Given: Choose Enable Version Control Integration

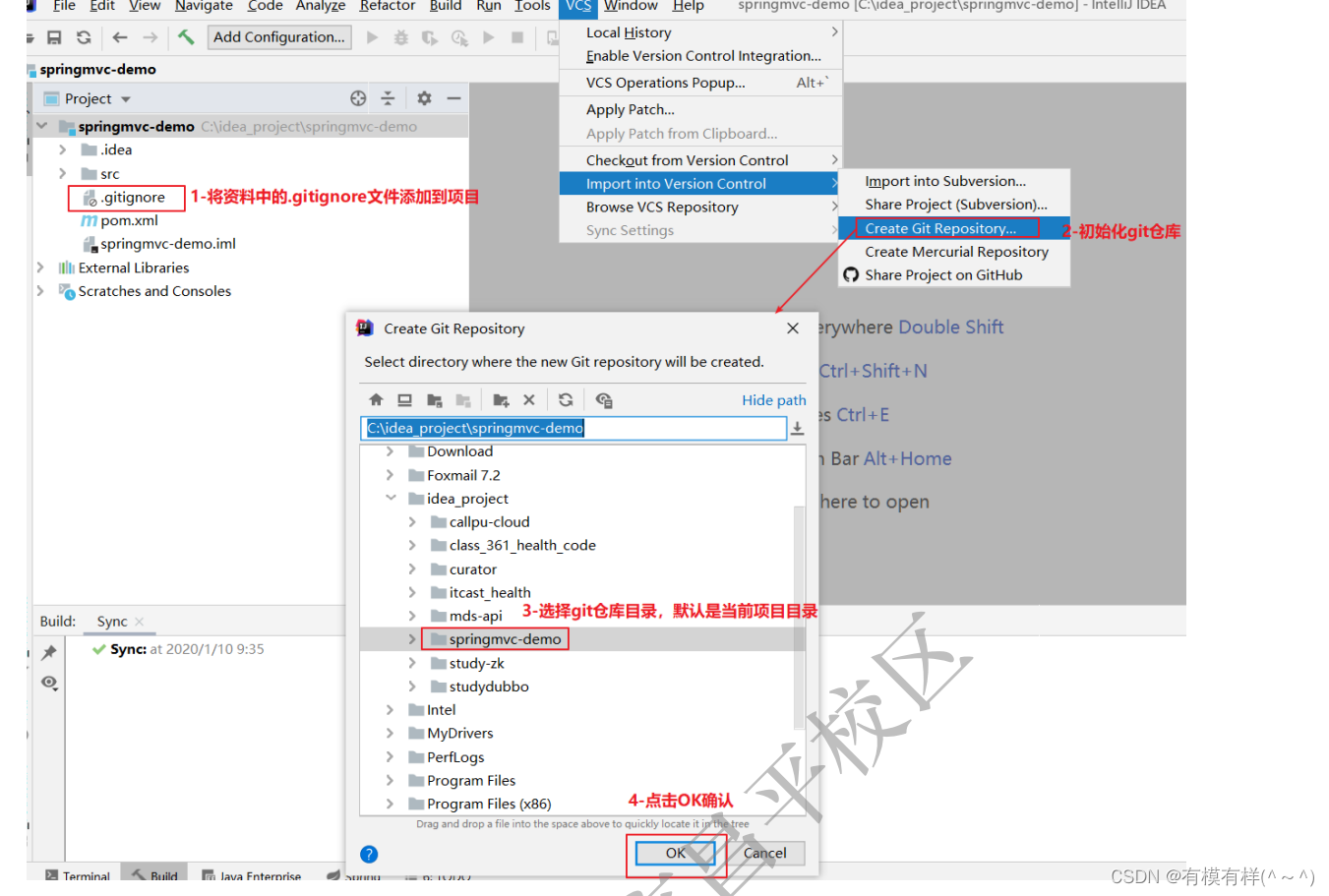Looking at the screenshot, I should pos(700,56).
